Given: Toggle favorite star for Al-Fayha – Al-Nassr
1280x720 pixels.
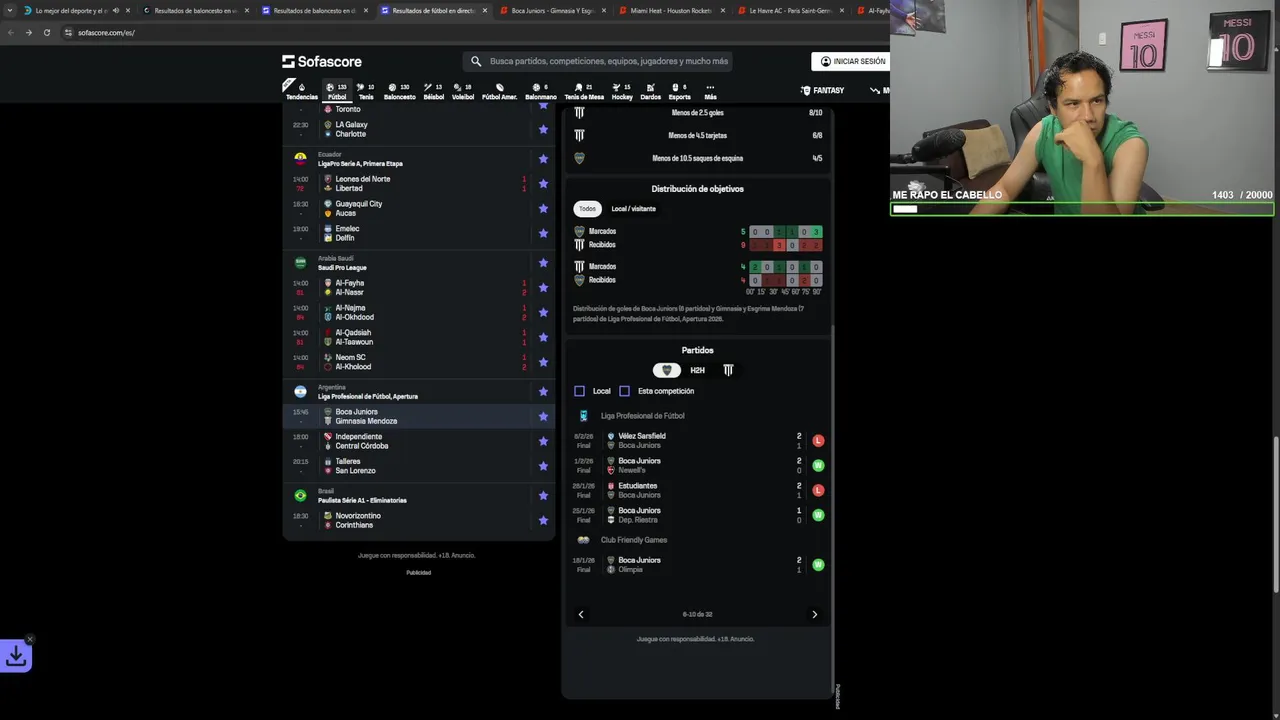Looking at the screenshot, I should point(543,288).
